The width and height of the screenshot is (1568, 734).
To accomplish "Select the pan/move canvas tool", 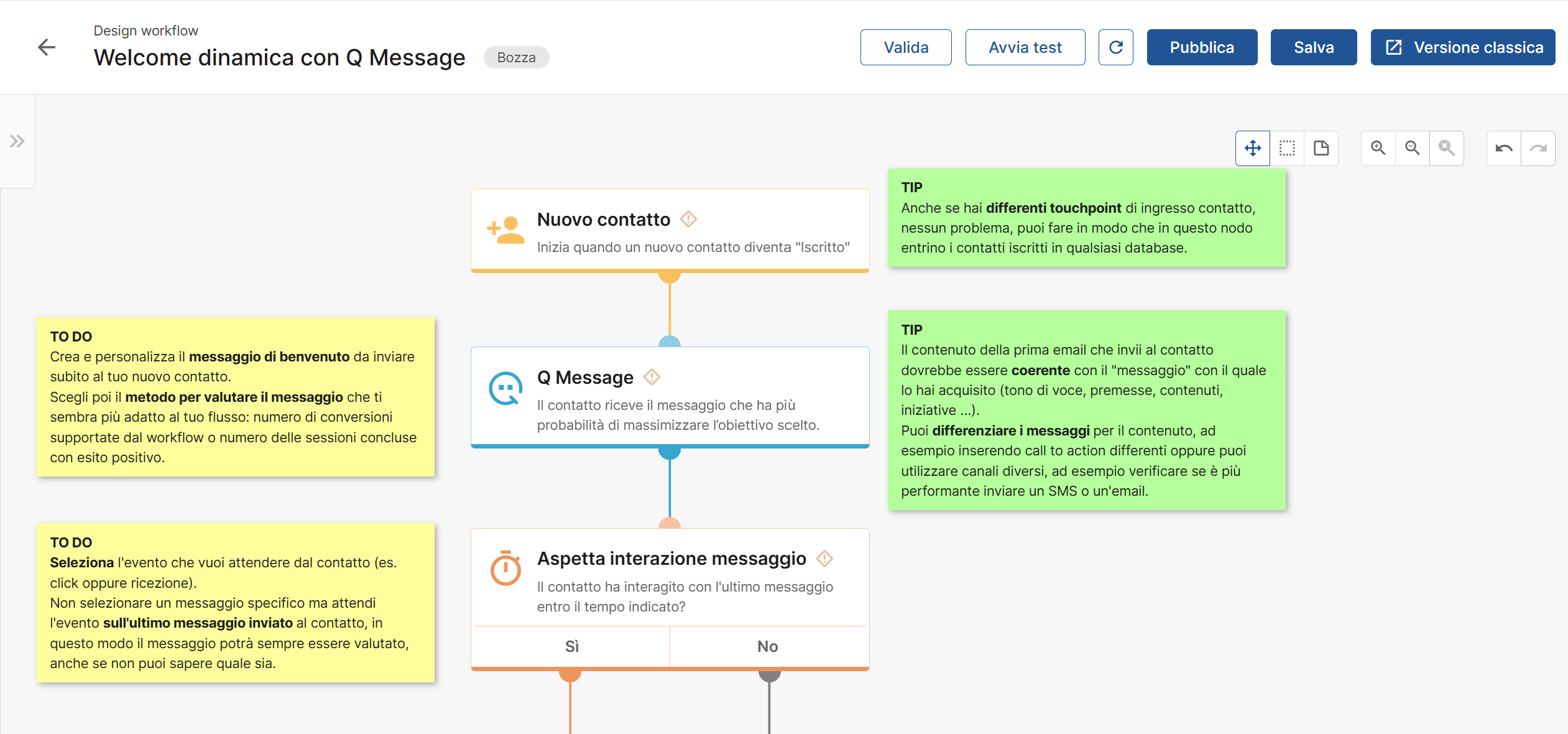I will coord(1253,148).
